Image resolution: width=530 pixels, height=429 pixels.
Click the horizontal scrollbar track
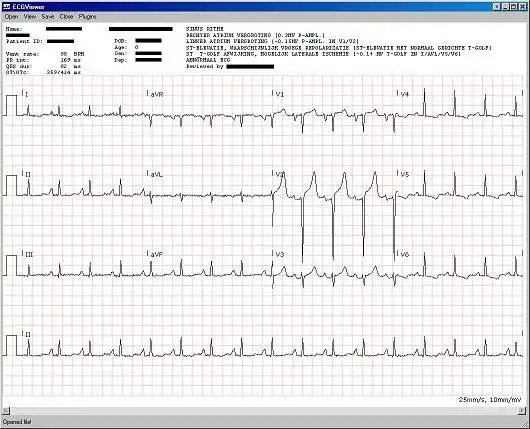[264, 410]
